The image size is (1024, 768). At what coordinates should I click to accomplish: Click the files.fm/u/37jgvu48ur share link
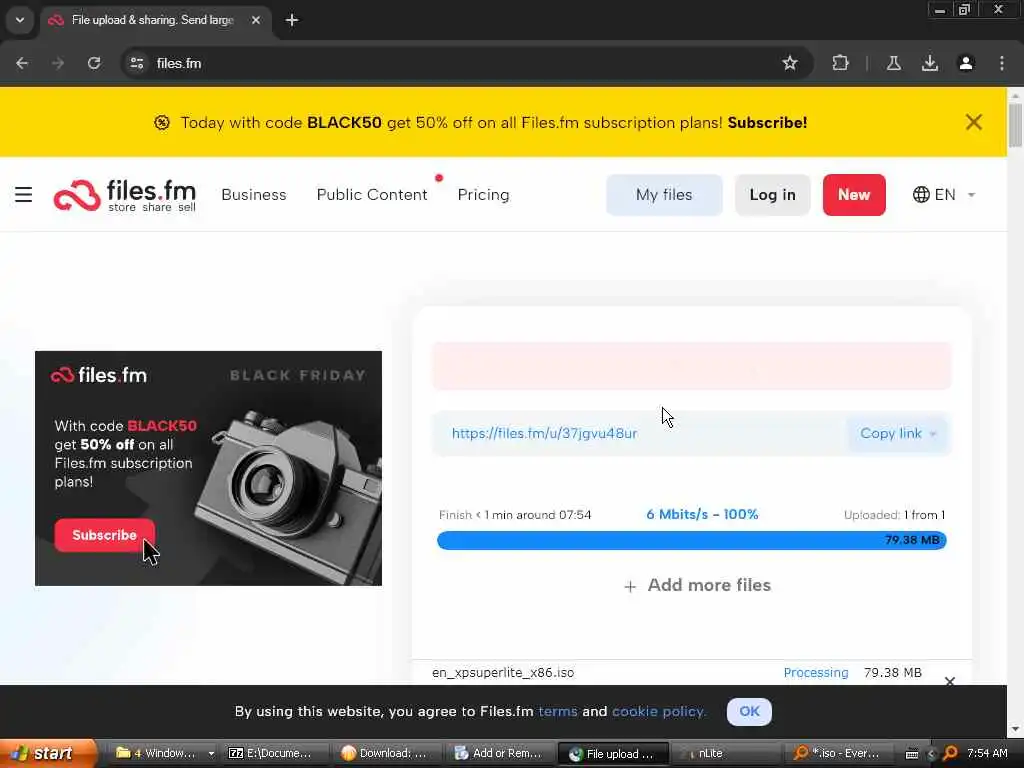[x=544, y=433]
